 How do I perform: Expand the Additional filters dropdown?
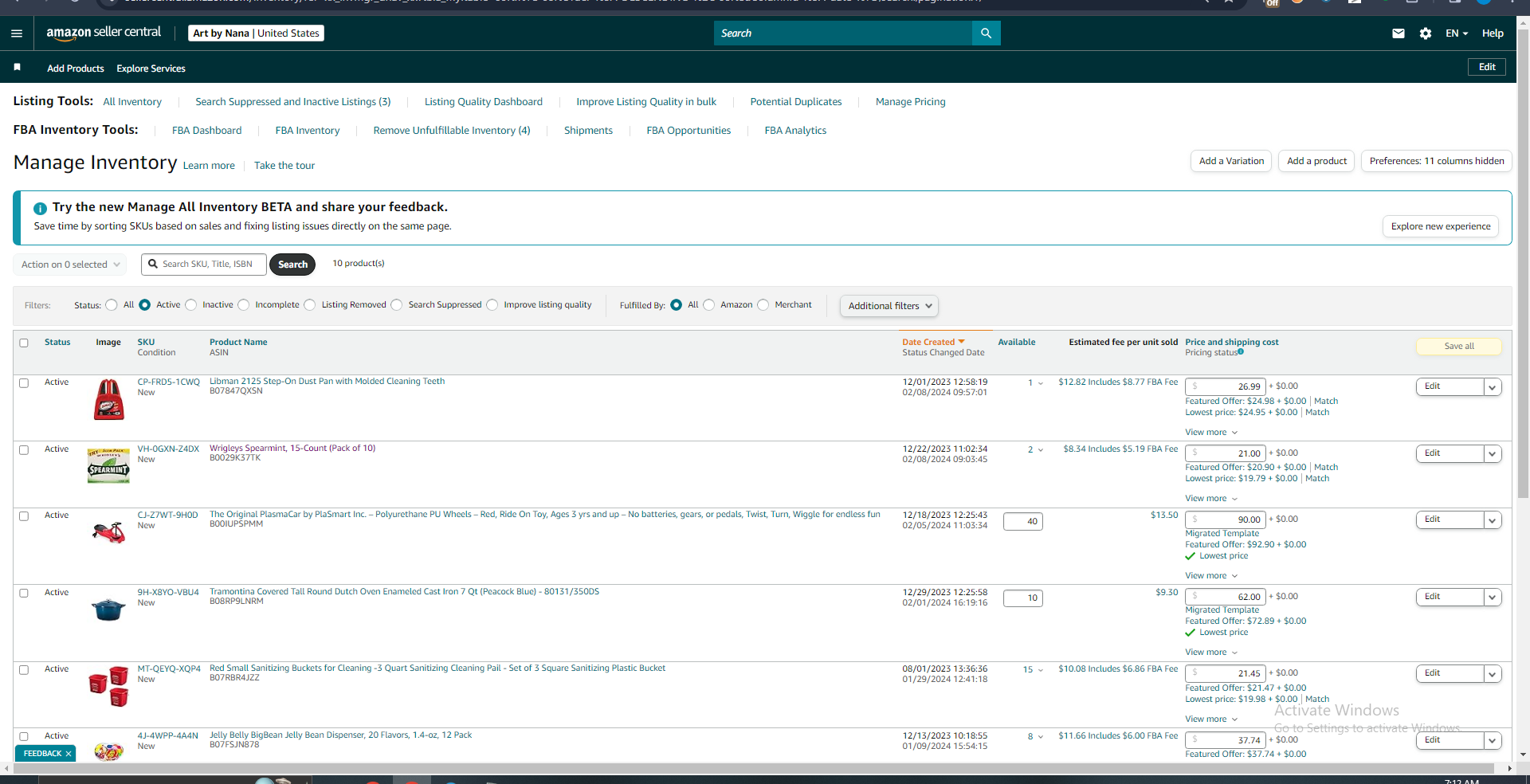(x=889, y=306)
